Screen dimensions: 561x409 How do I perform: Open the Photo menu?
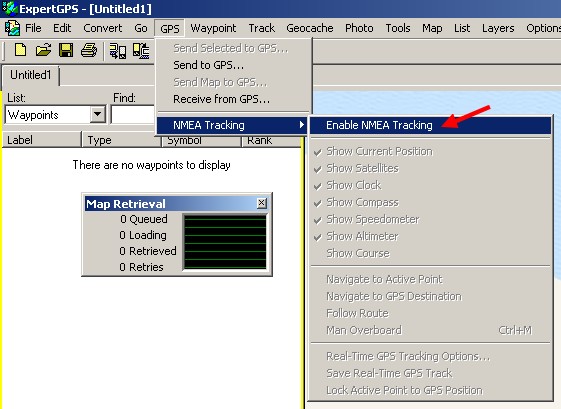[359, 28]
